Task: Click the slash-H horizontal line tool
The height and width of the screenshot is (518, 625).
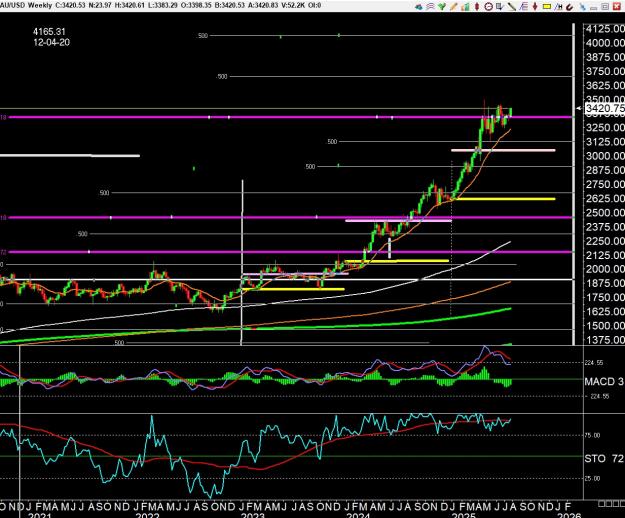Action: [x=558, y=6]
